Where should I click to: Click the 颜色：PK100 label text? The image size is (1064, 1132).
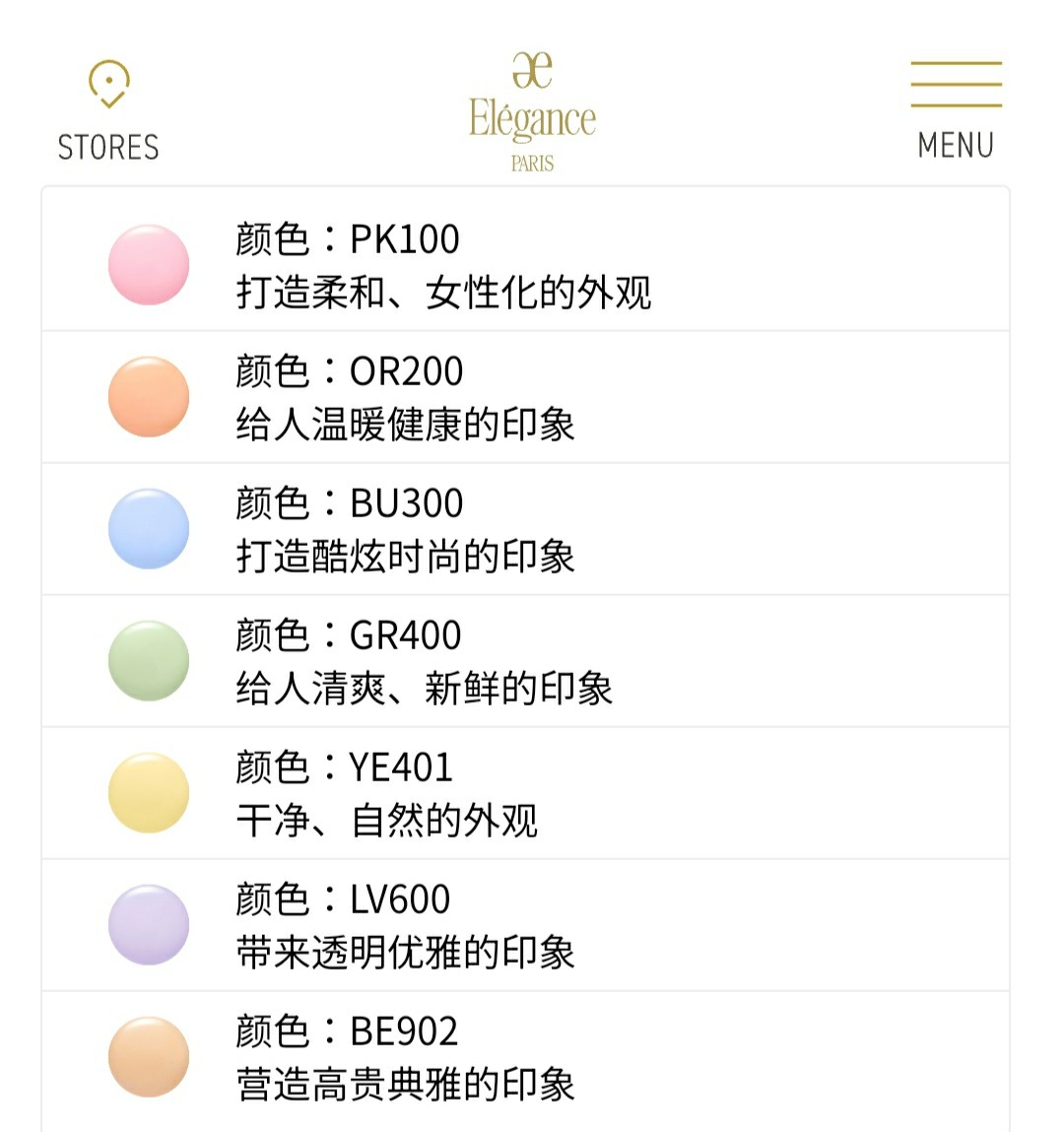348,239
